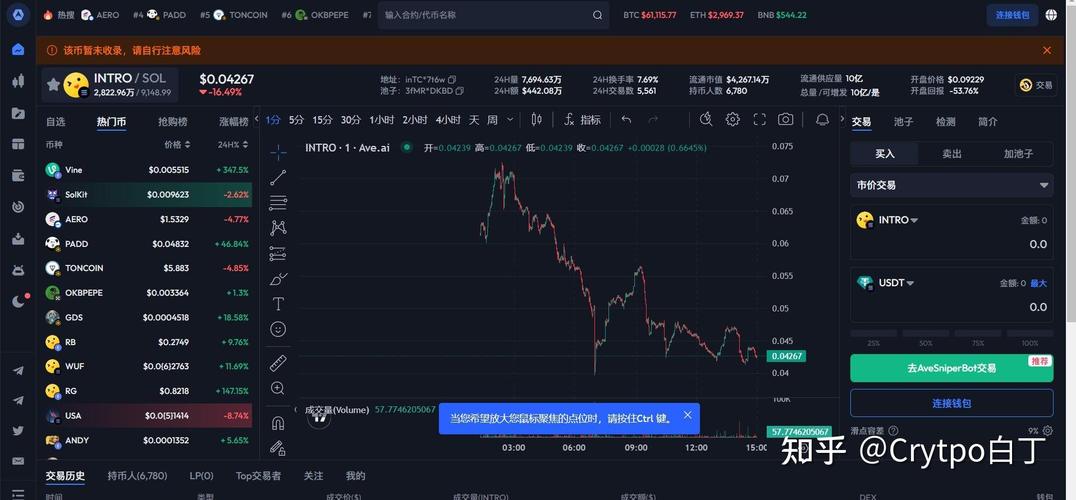The height and width of the screenshot is (500, 1076).
Task: Select the market chart icon in left sidebar
Action: (x=18, y=49)
